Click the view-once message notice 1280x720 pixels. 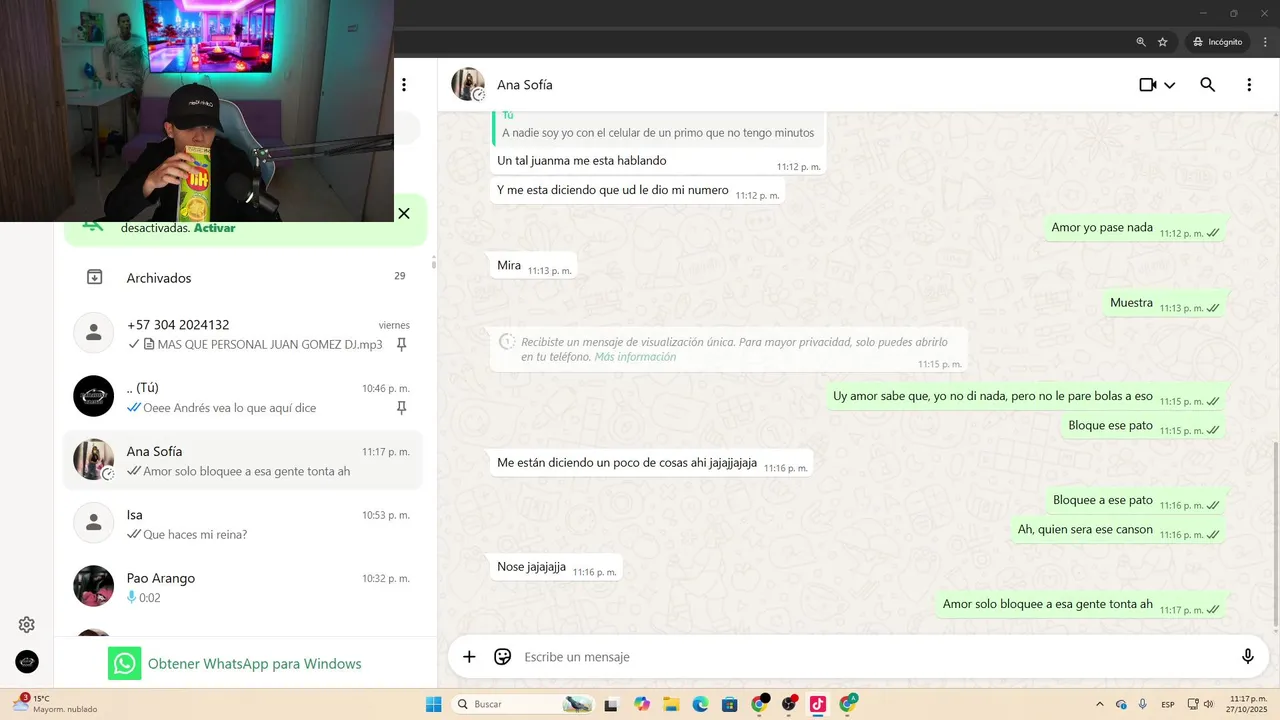(729, 349)
